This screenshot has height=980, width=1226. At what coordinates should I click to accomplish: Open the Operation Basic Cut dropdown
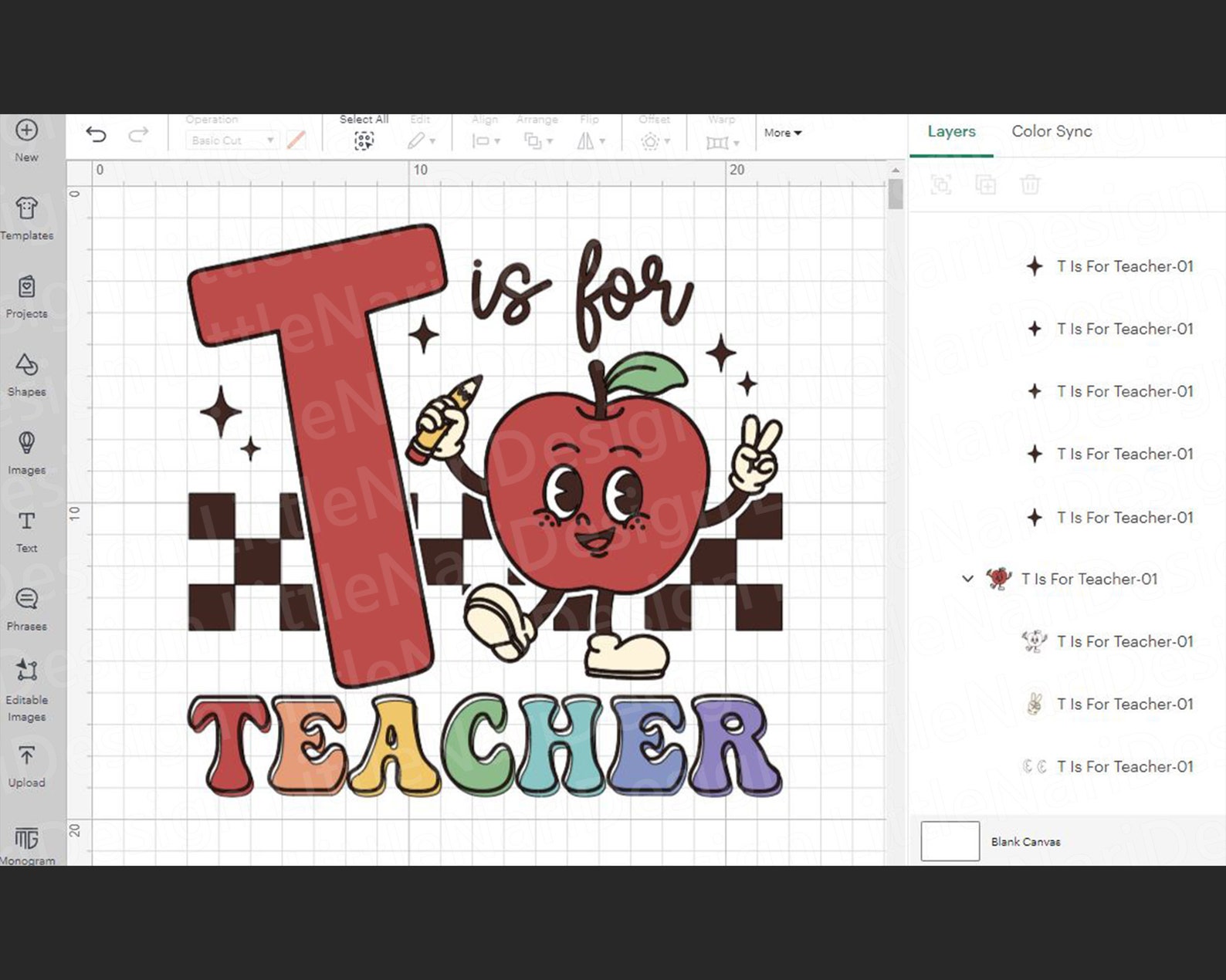point(232,140)
